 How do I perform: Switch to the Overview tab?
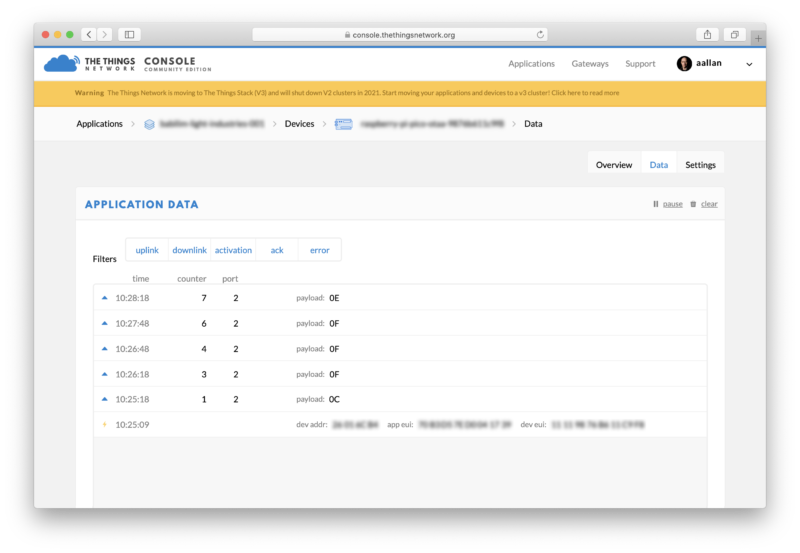pos(614,165)
